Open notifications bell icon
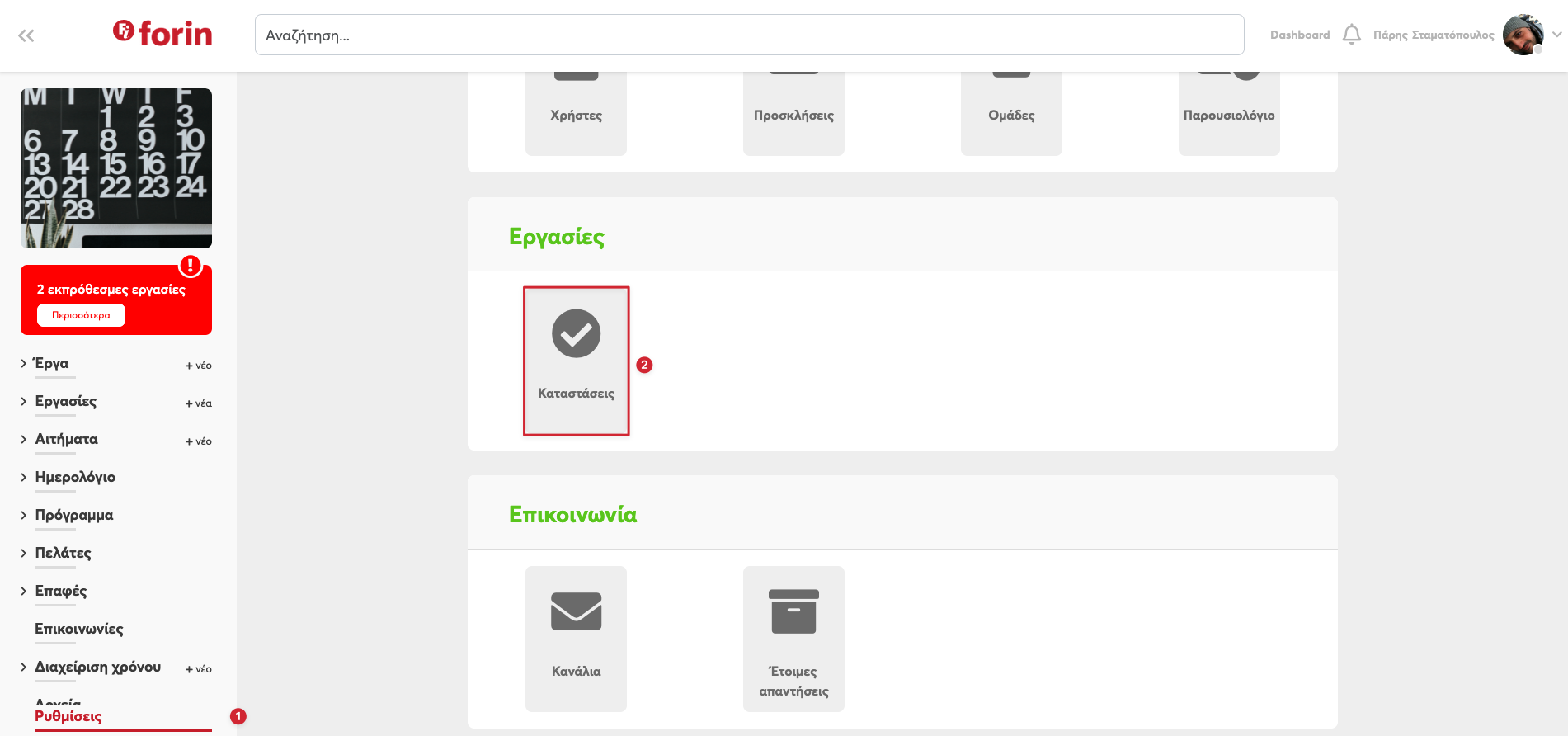 coord(1351,35)
